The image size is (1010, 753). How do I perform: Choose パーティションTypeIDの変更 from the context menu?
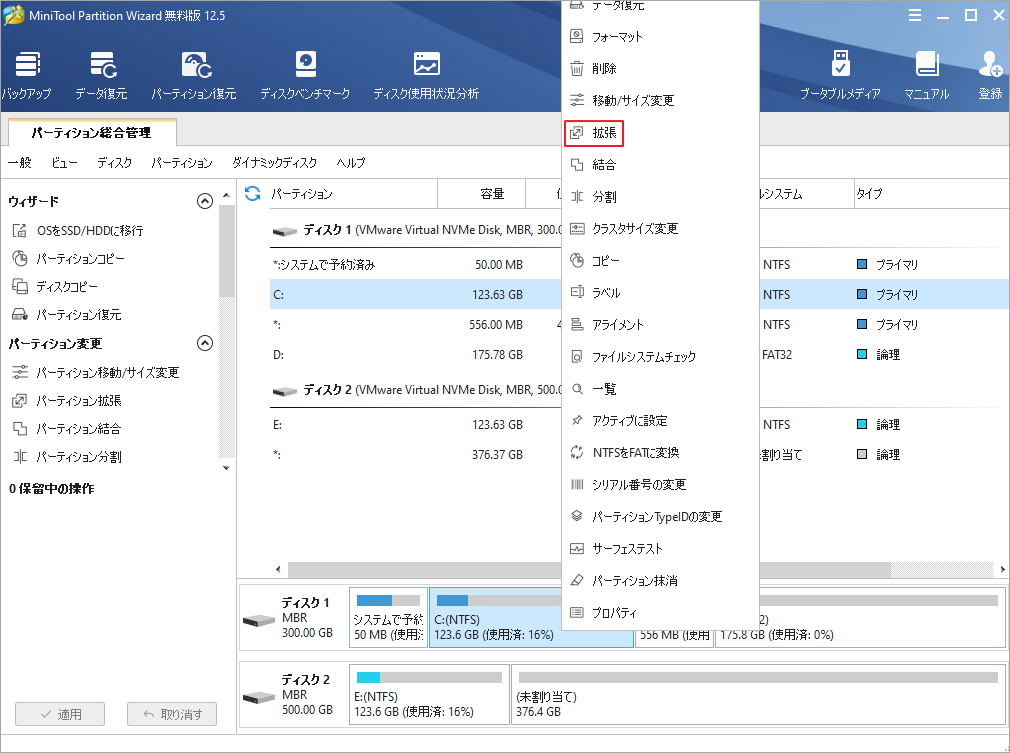tap(660, 517)
